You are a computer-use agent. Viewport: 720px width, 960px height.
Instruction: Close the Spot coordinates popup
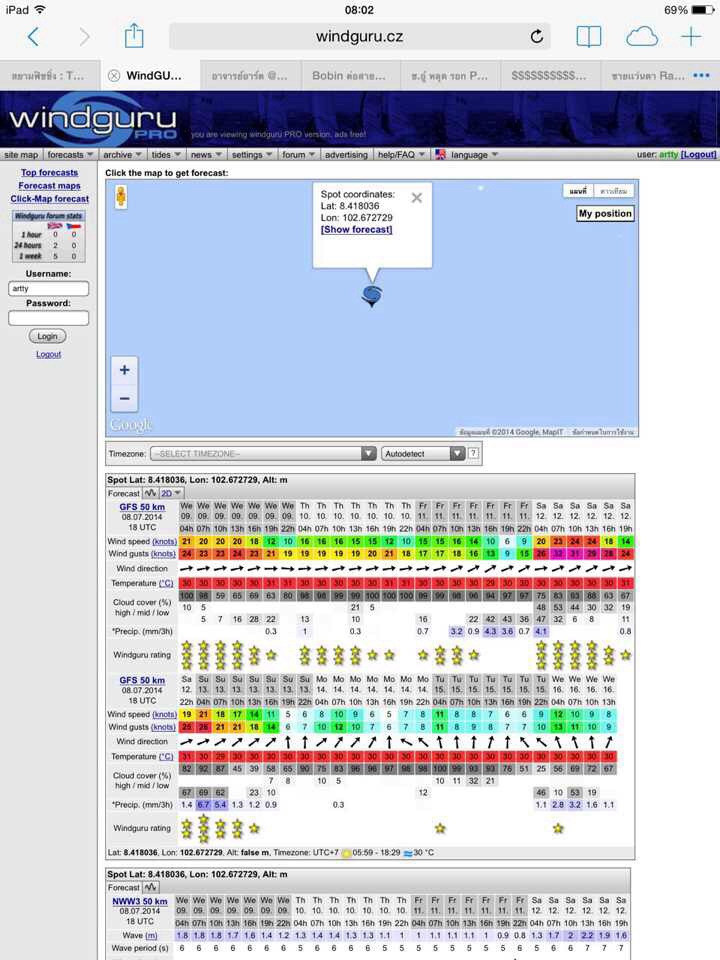416,198
